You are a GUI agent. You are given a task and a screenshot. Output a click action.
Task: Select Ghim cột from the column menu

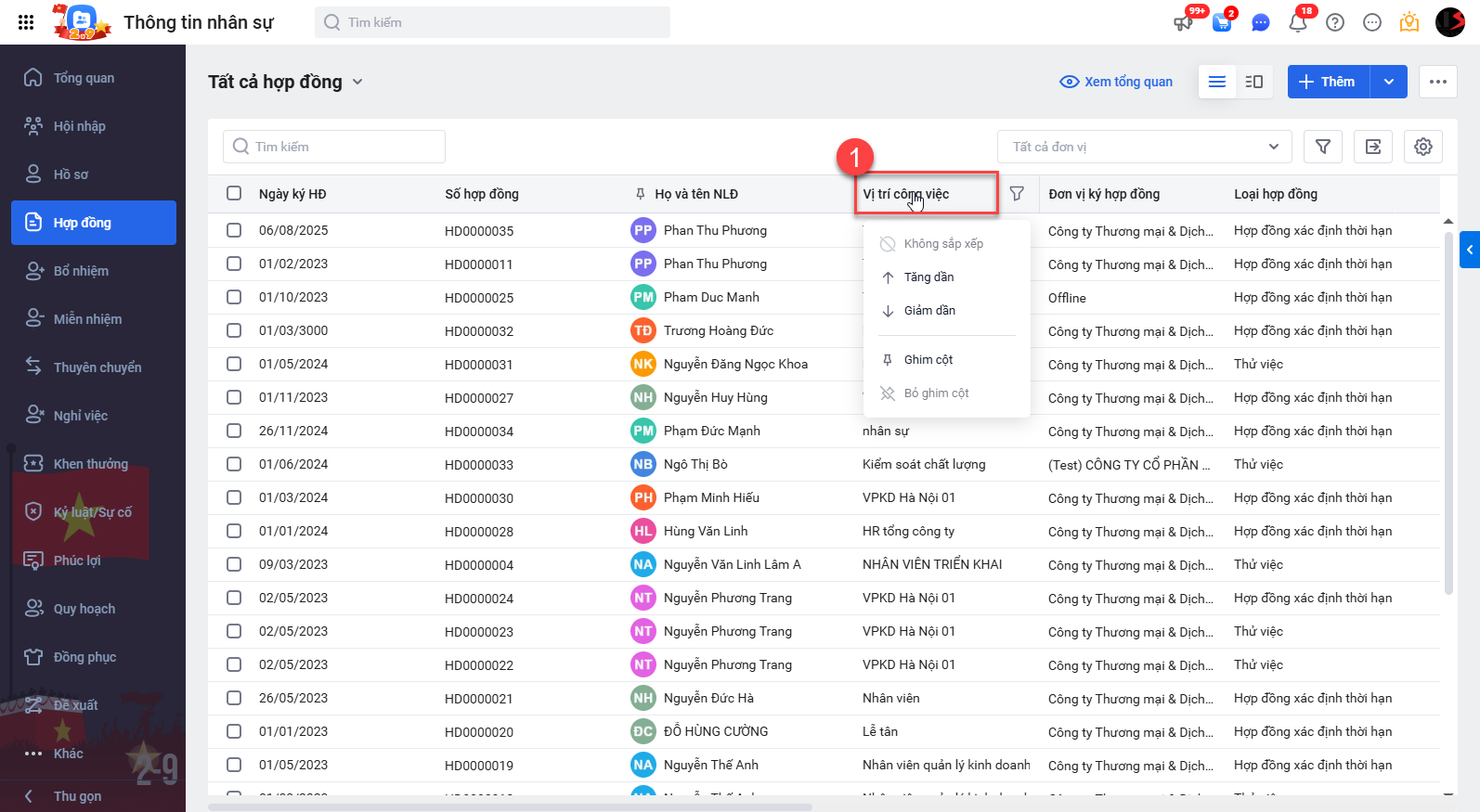click(x=928, y=360)
